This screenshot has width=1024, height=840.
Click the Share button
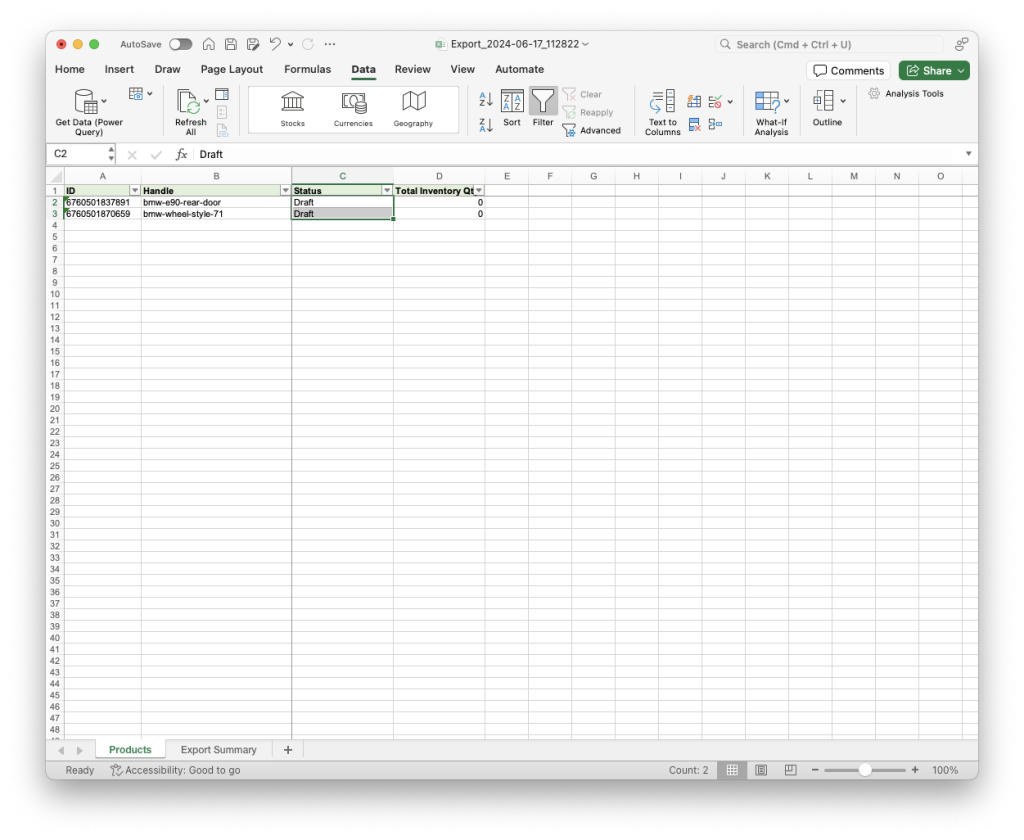(933, 70)
